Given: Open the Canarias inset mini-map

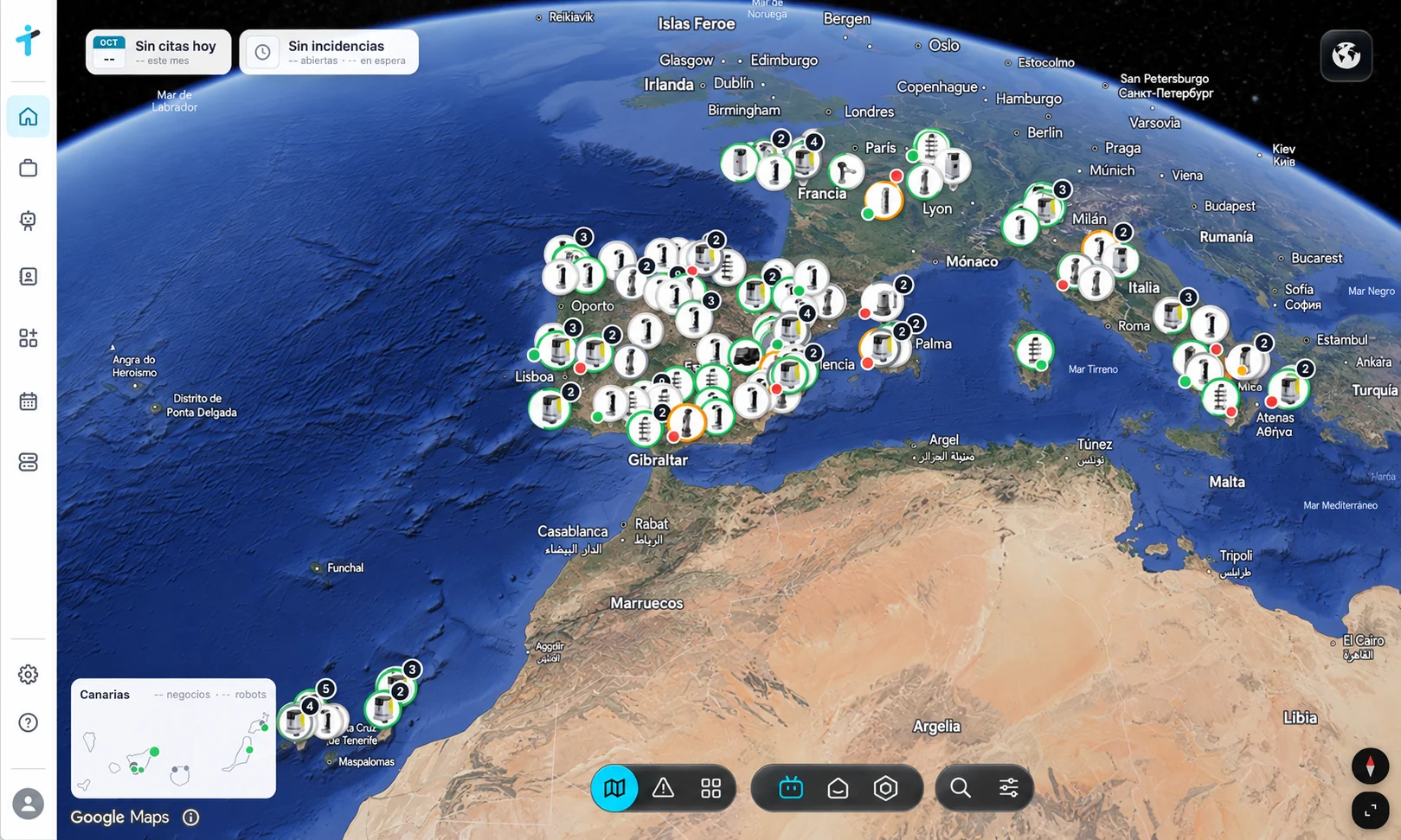Looking at the screenshot, I should tap(173, 738).
